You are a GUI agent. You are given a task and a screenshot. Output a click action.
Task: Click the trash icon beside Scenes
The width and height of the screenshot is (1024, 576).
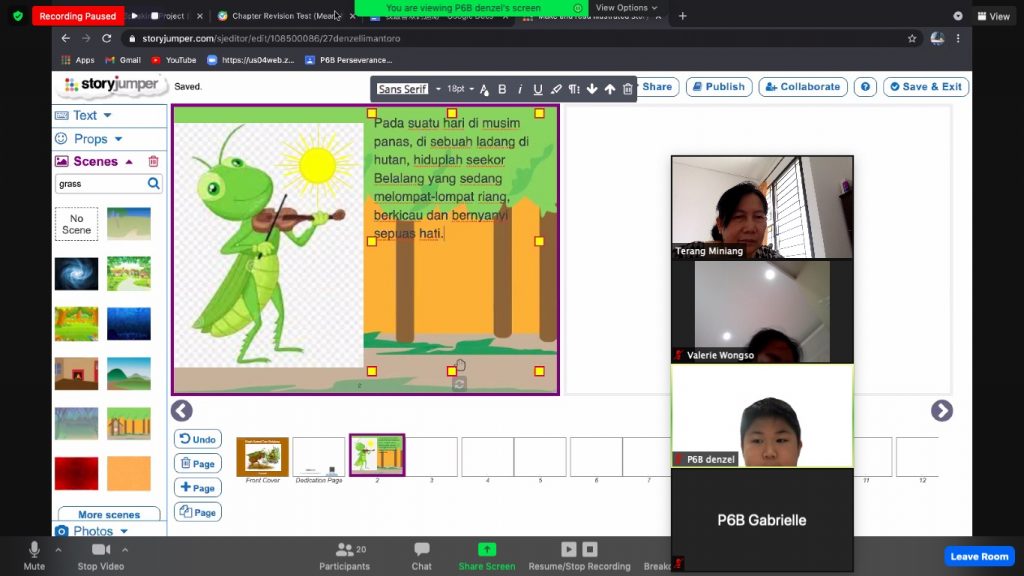tap(153, 161)
